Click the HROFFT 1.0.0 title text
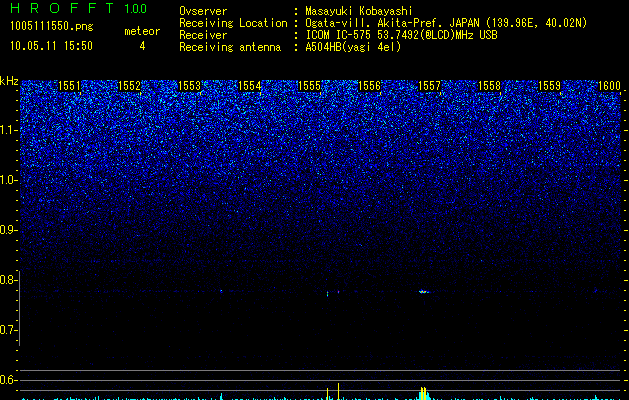Image resolution: width=629 pixels, height=400 pixels. tap(79, 8)
